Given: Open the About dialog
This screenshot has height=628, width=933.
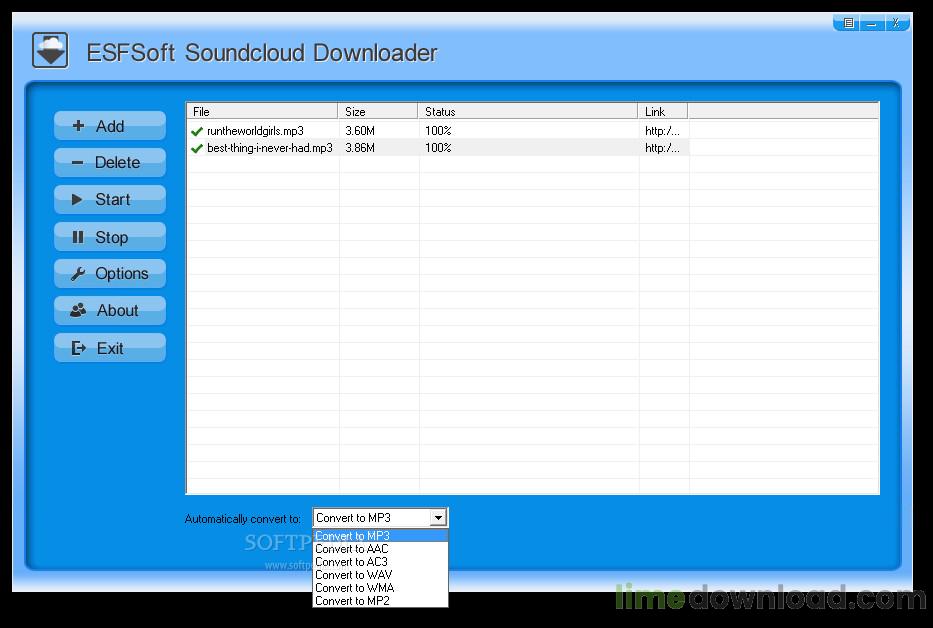Looking at the screenshot, I should point(110,311).
